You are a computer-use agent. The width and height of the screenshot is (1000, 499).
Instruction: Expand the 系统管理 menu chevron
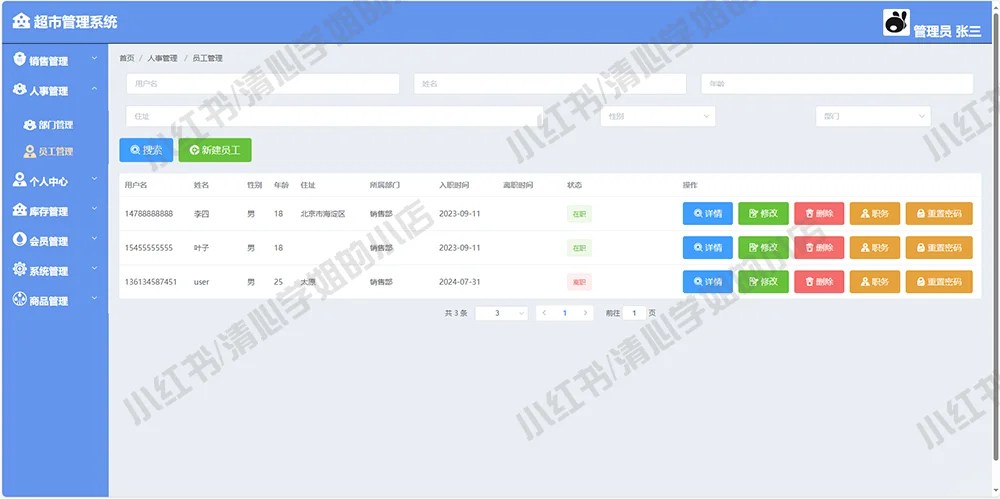(x=94, y=269)
